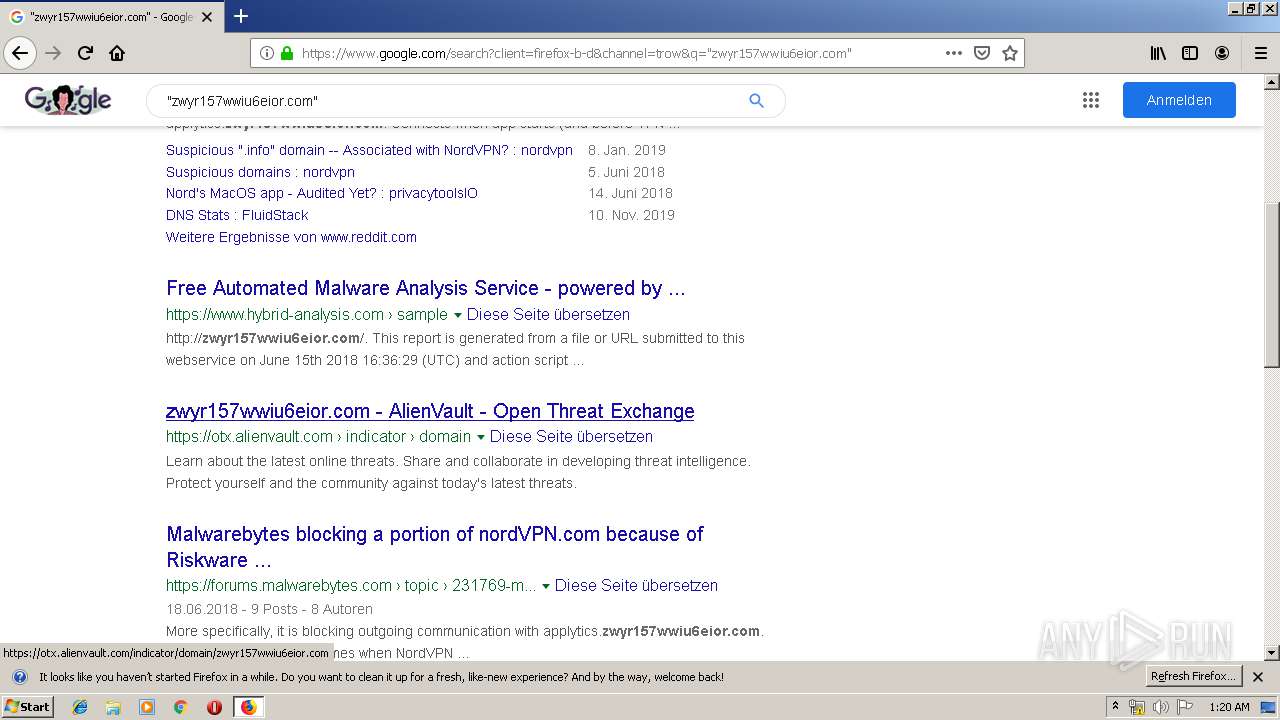The image size is (1280, 720).
Task: Open Opera from taskbar
Action: point(214,707)
